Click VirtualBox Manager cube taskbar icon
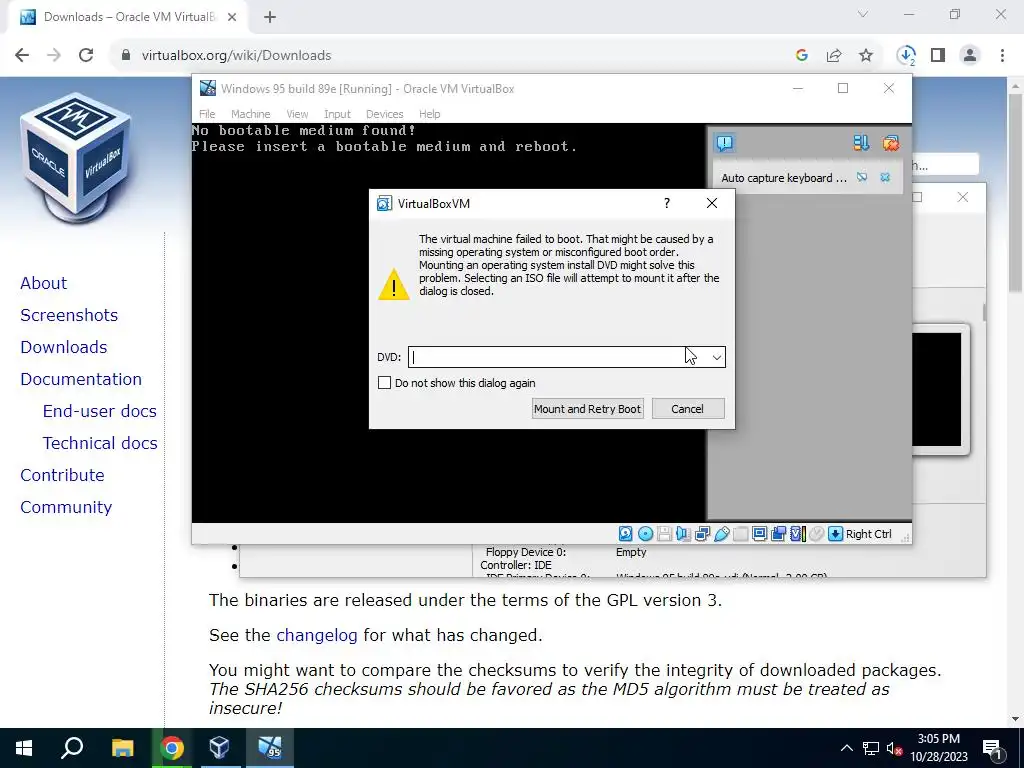The height and width of the screenshot is (768, 1024). tap(219, 748)
